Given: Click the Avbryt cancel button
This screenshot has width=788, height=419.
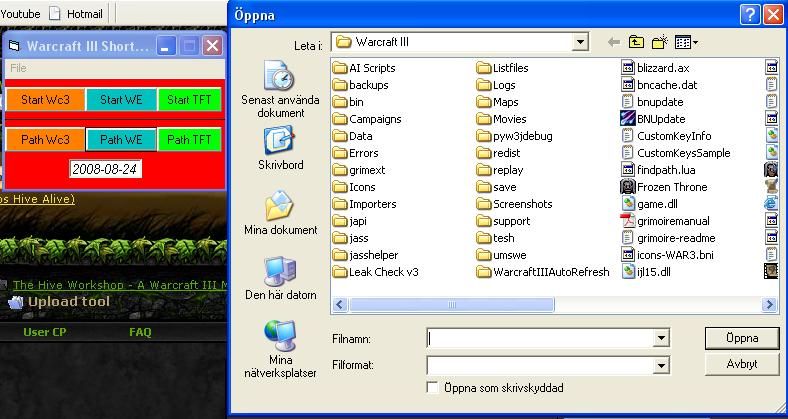Looking at the screenshot, I should tap(742, 364).
